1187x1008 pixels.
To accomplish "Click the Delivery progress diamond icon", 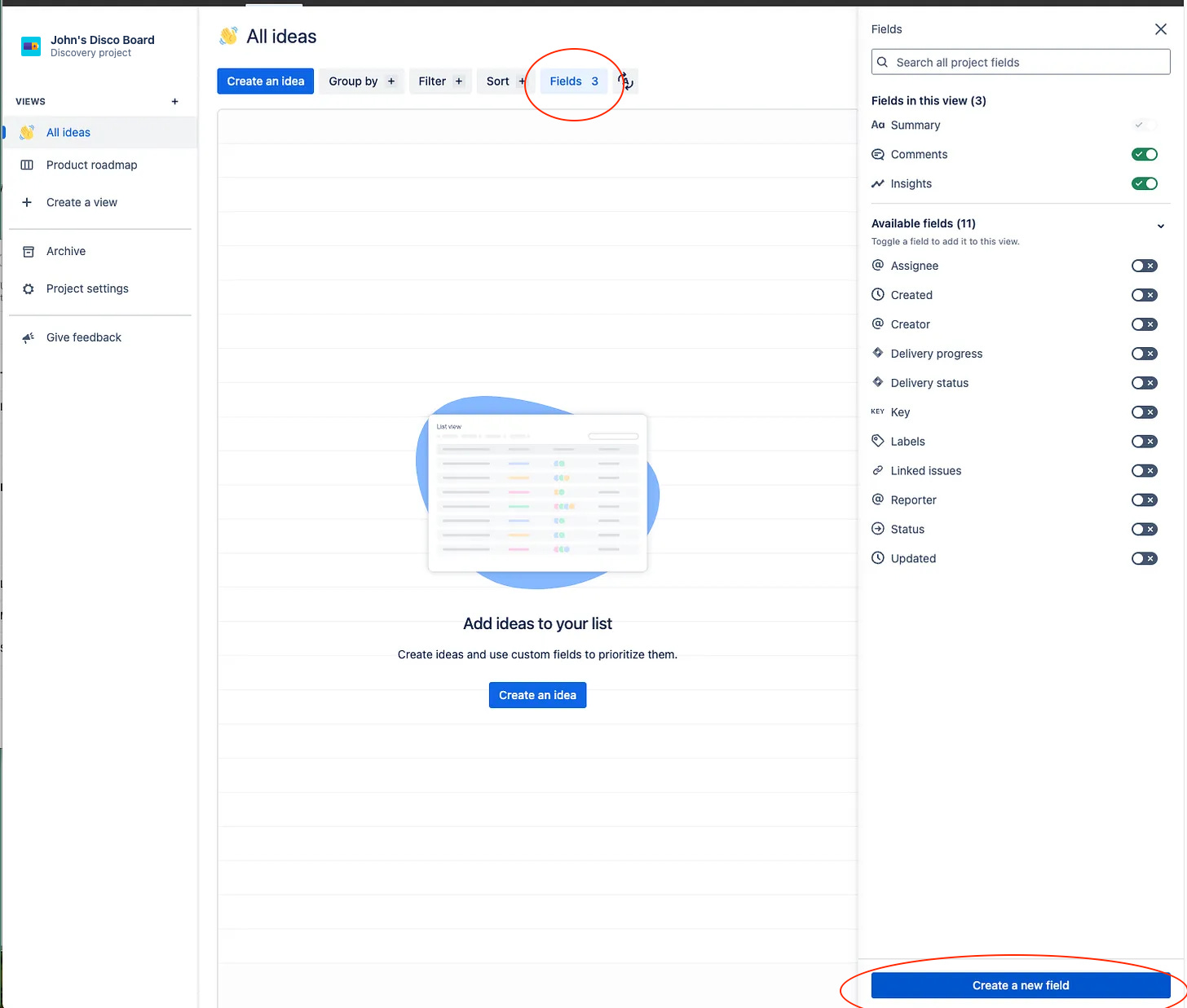I will click(878, 353).
